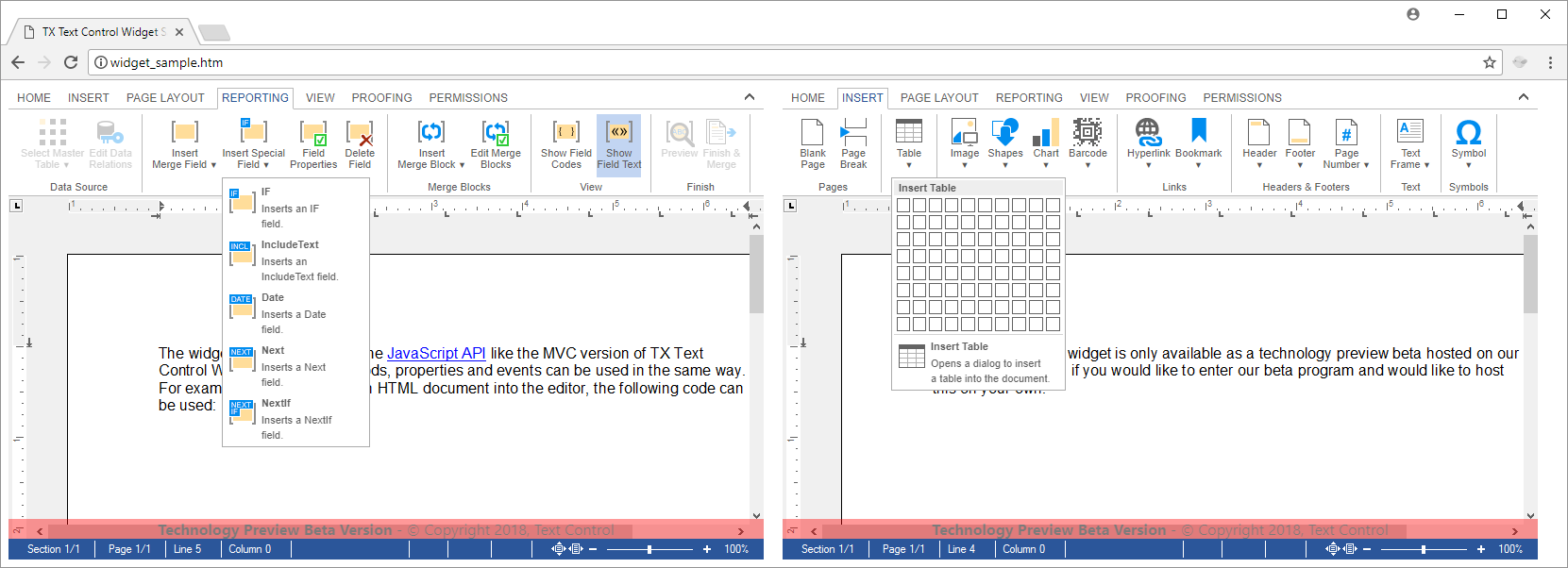1568x568 pixels.
Task: Insert a Blank Page in right editor
Action: [813, 144]
